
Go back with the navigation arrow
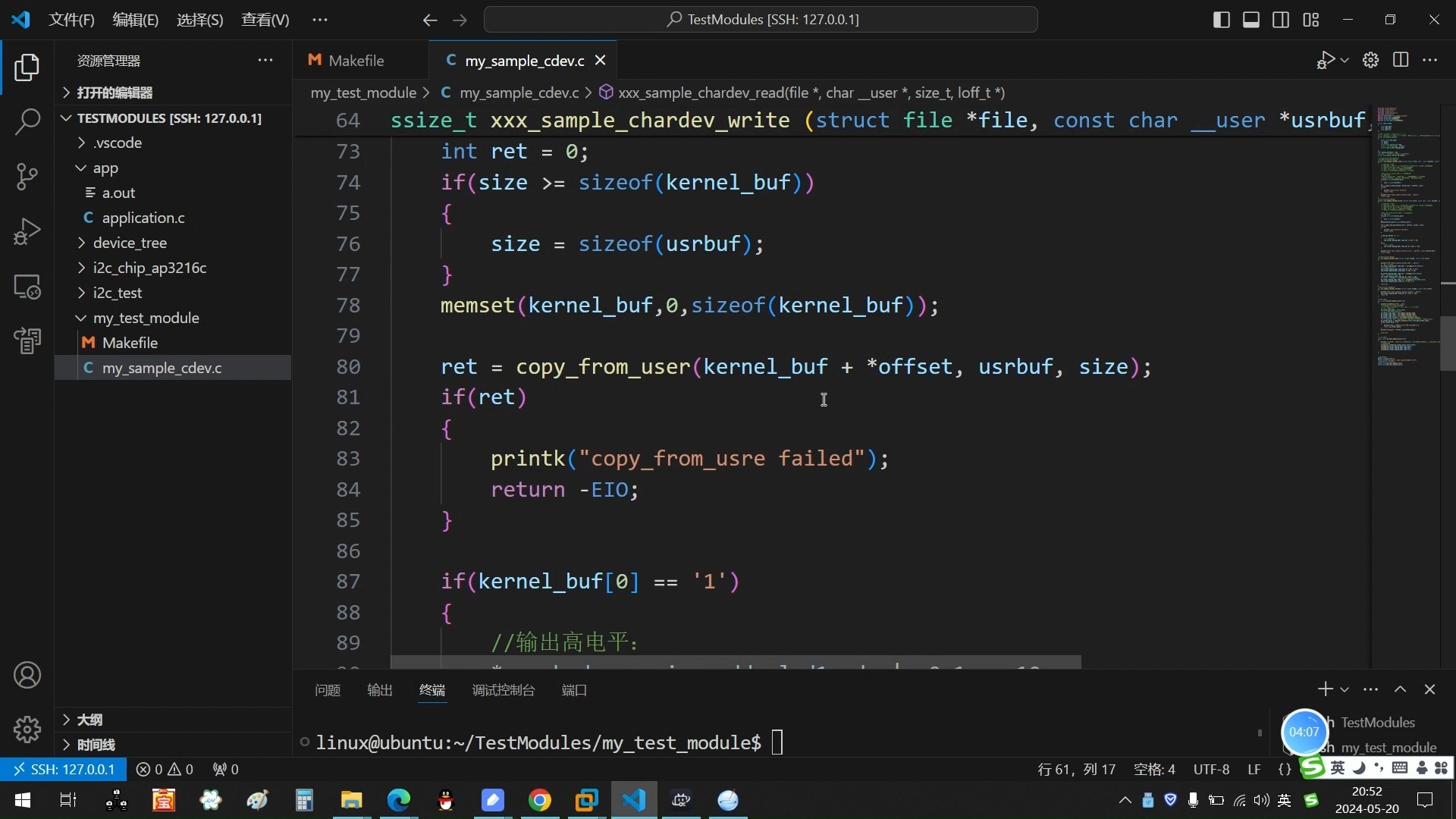(x=430, y=20)
